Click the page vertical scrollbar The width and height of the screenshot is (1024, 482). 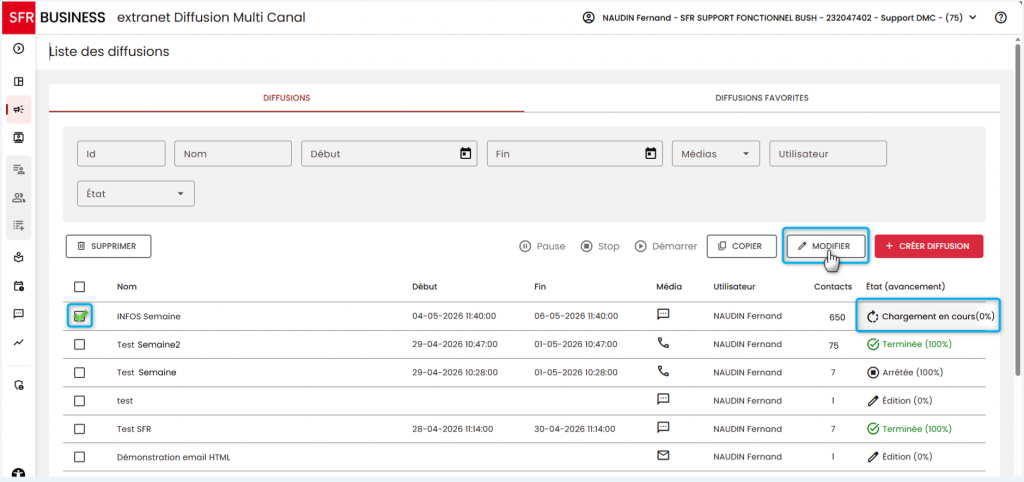point(1017,209)
